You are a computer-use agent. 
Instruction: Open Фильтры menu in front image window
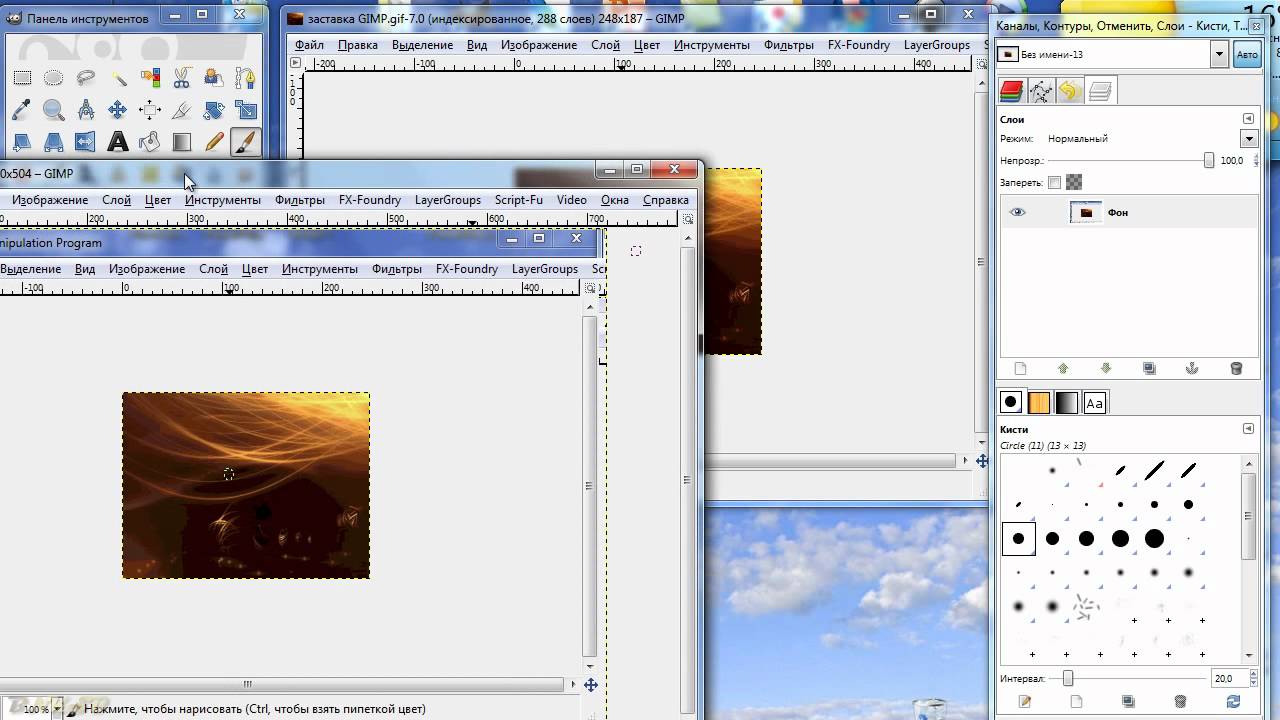click(x=397, y=269)
